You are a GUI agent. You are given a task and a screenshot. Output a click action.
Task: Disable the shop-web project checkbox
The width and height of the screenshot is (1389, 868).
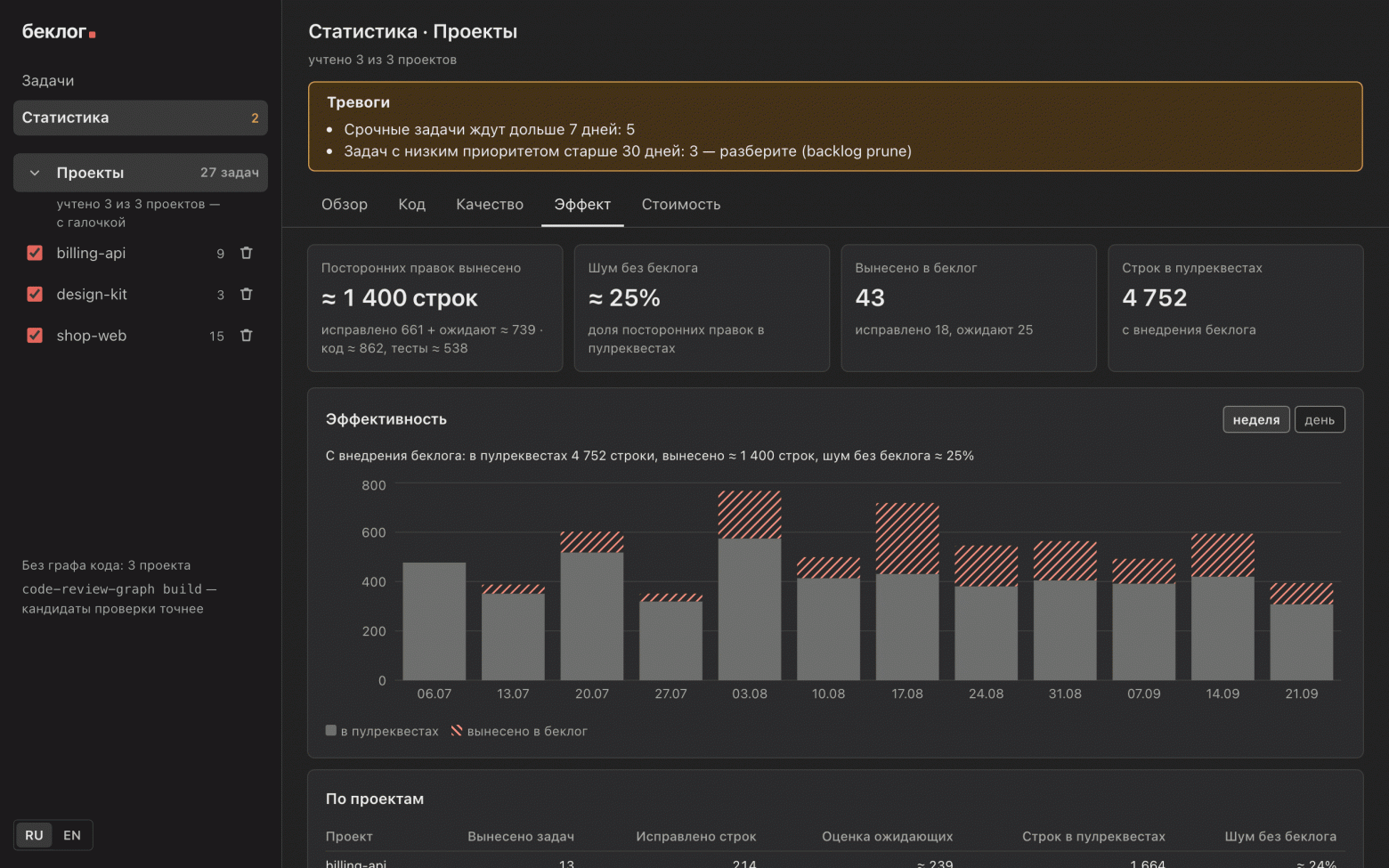point(35,336)
